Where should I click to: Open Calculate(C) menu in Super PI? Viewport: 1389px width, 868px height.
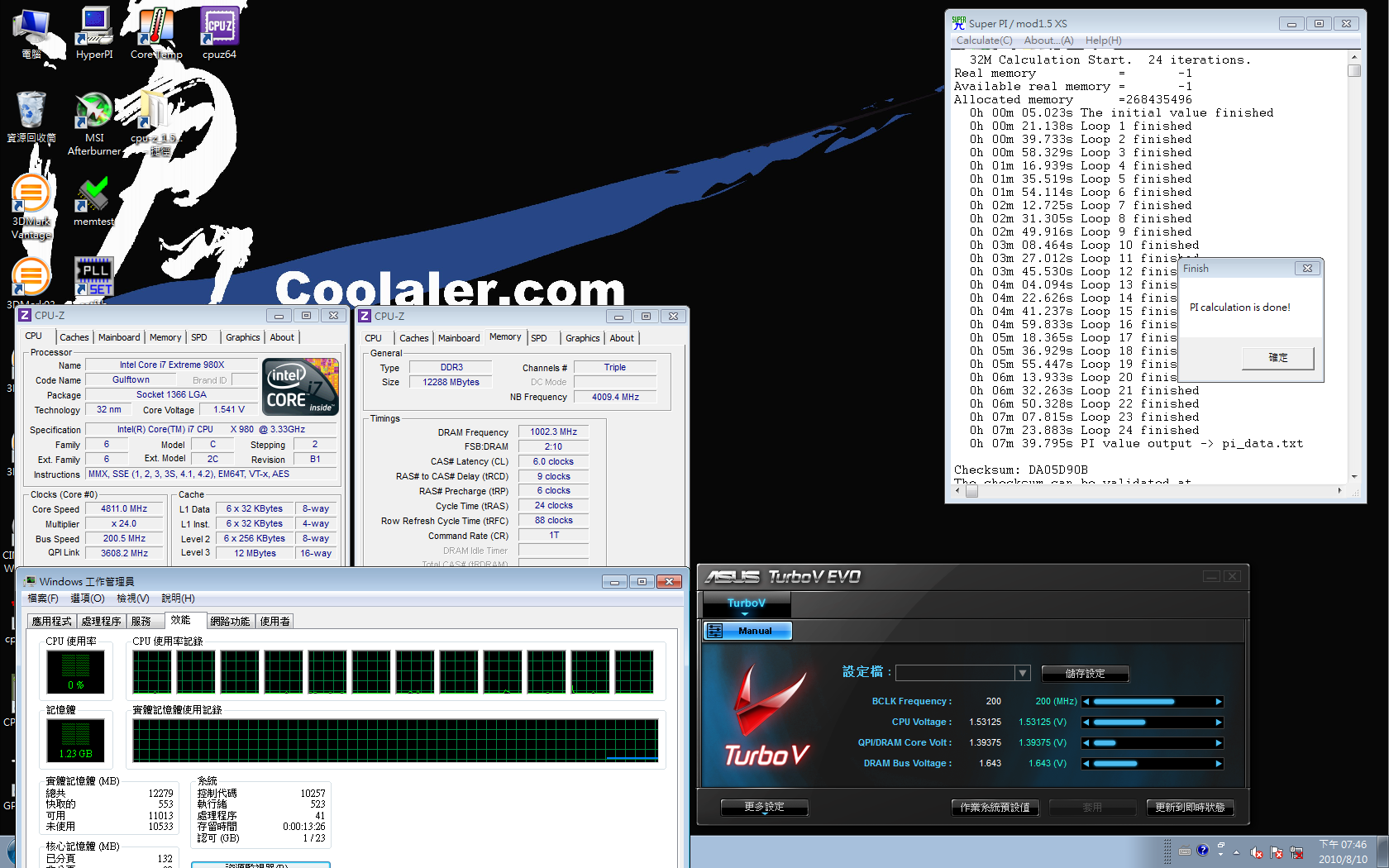tap(984, 41)
